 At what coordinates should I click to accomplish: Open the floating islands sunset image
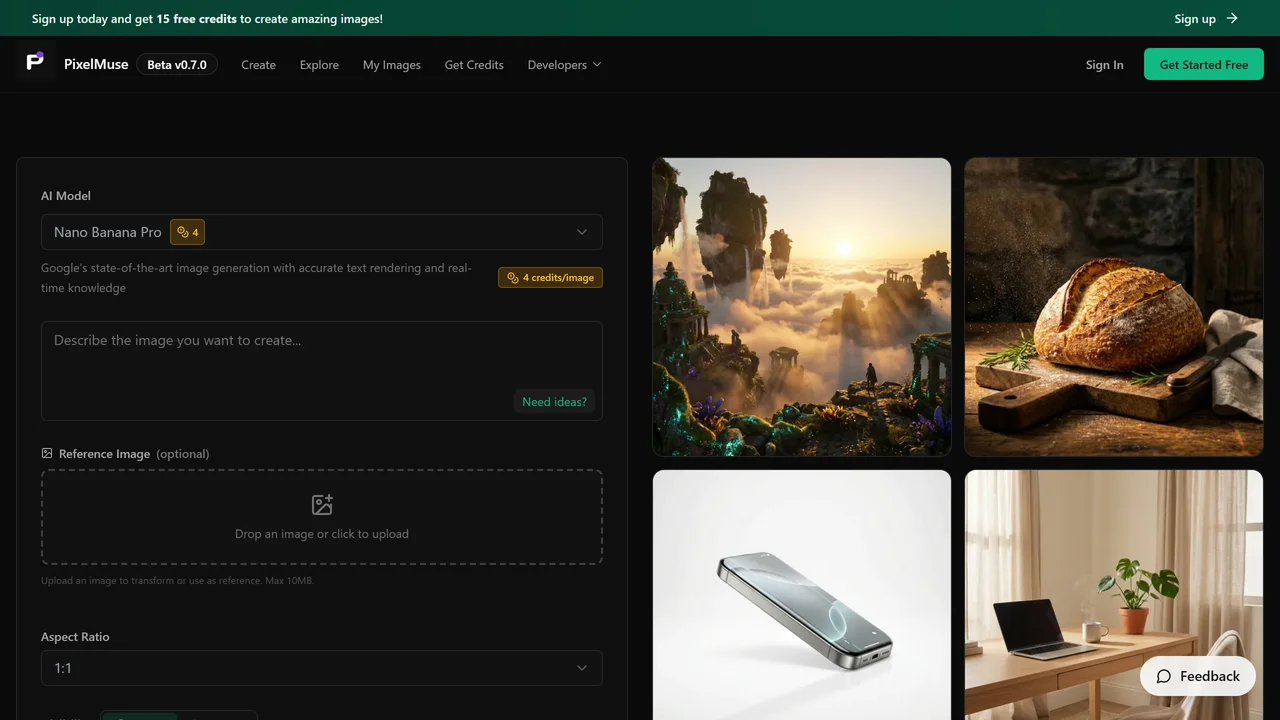pos(802,307)
